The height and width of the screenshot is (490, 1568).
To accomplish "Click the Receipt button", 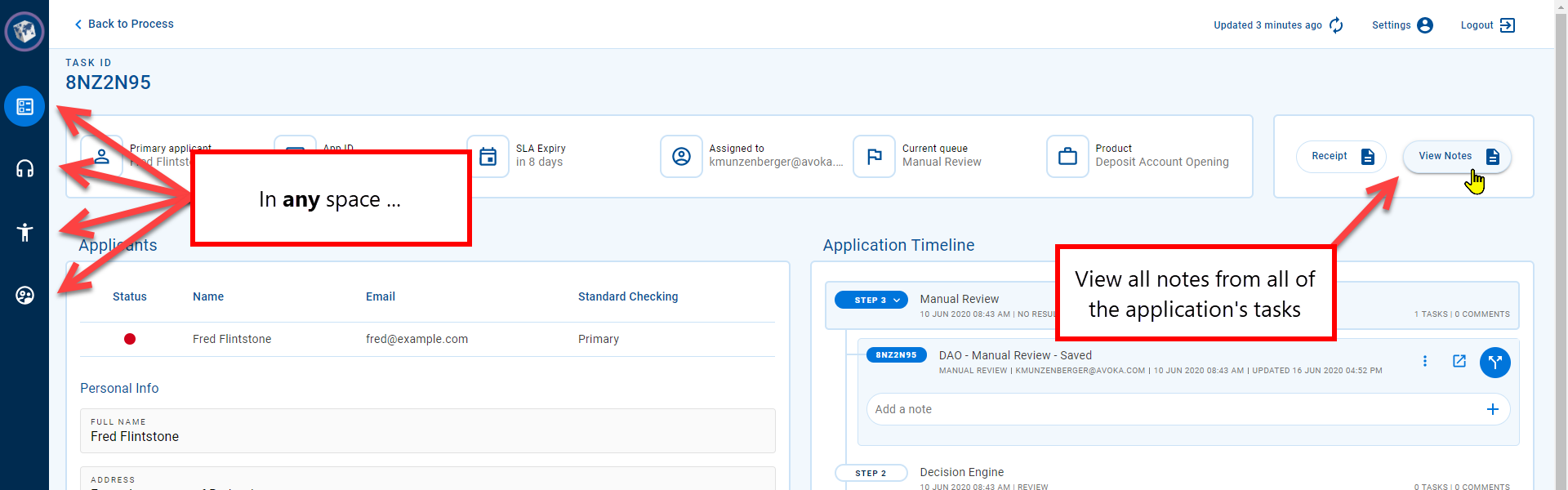I will tap(1341, 156).
